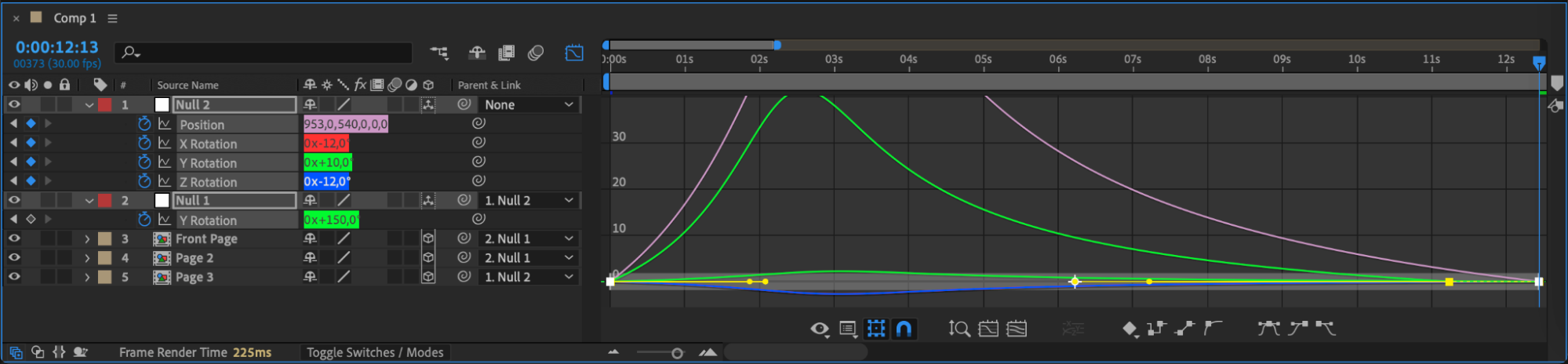Fit selection to view in graph
The image size is (1568, 364).
coord(988,329)
